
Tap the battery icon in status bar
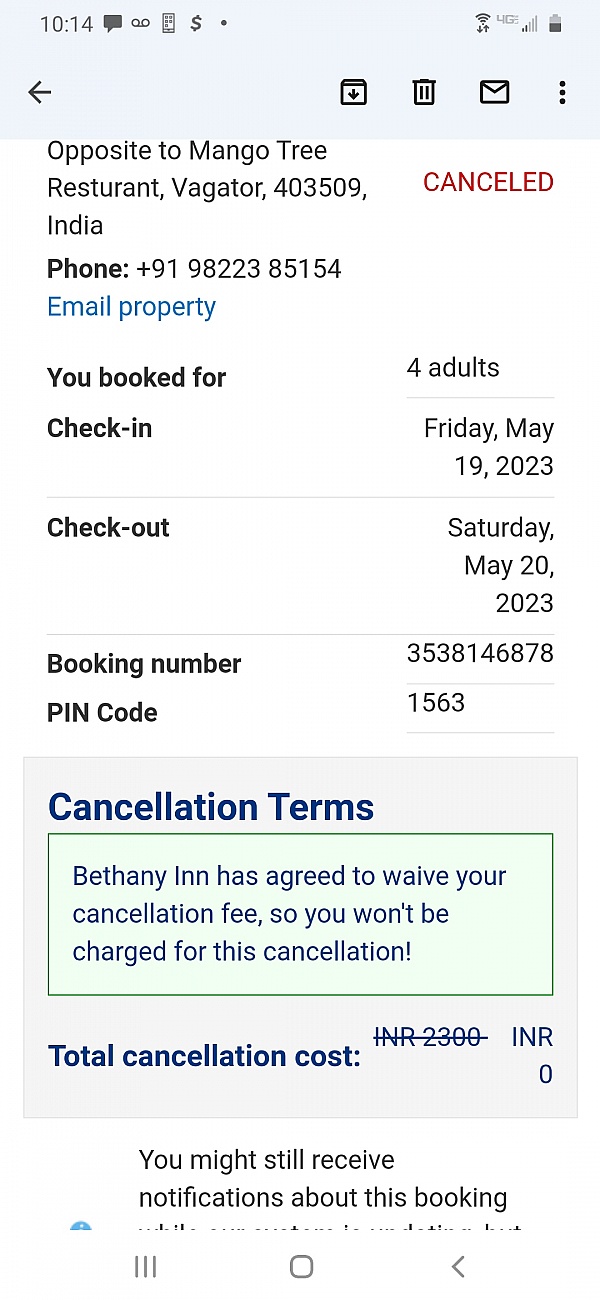point(556,23)
